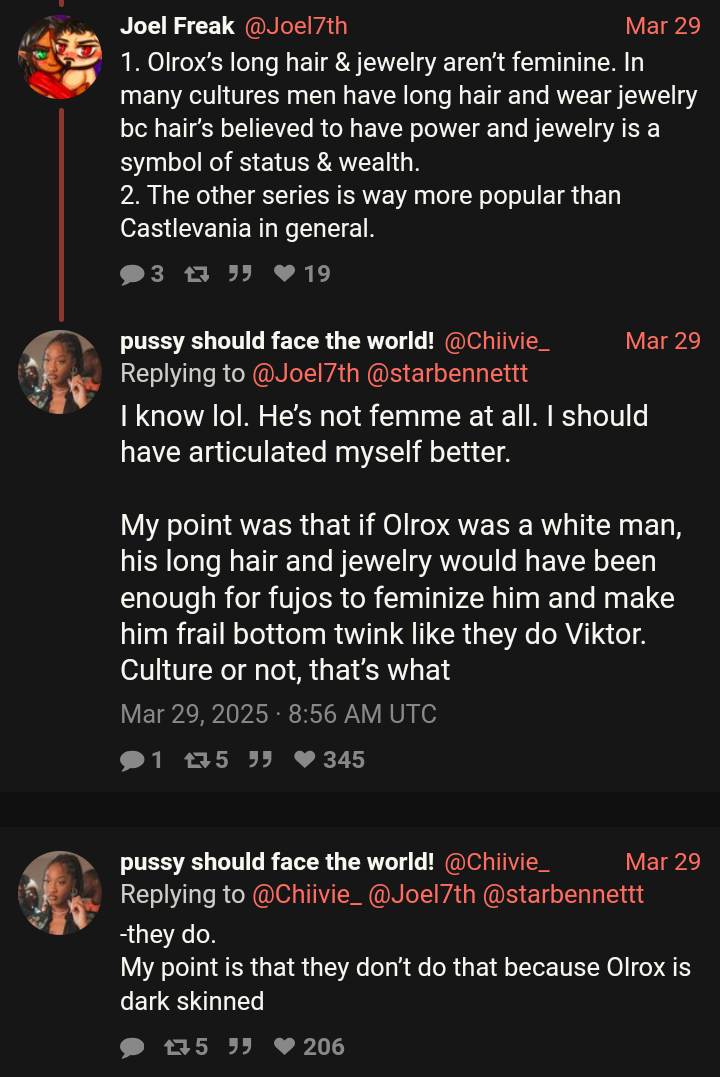Open @Joel7th handle link in header
The image size is (720, 1077).
tap(296, 25)
